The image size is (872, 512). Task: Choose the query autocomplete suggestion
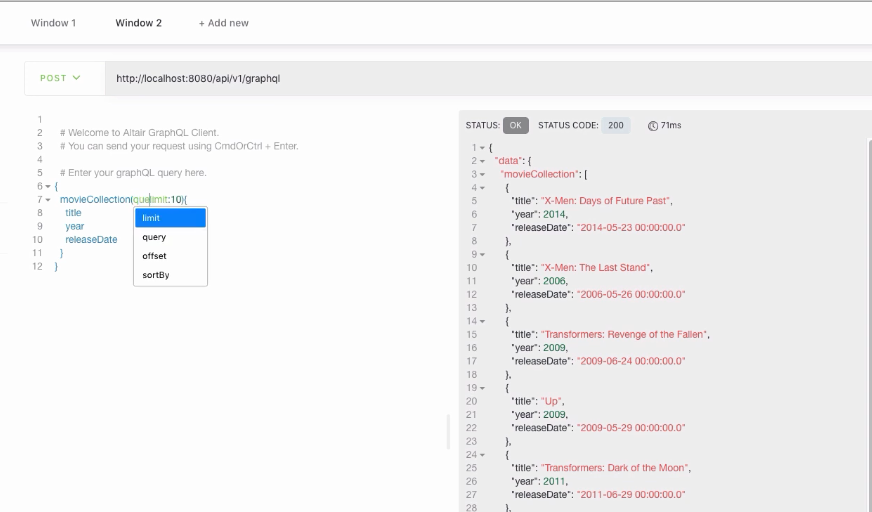click(170, 237)
